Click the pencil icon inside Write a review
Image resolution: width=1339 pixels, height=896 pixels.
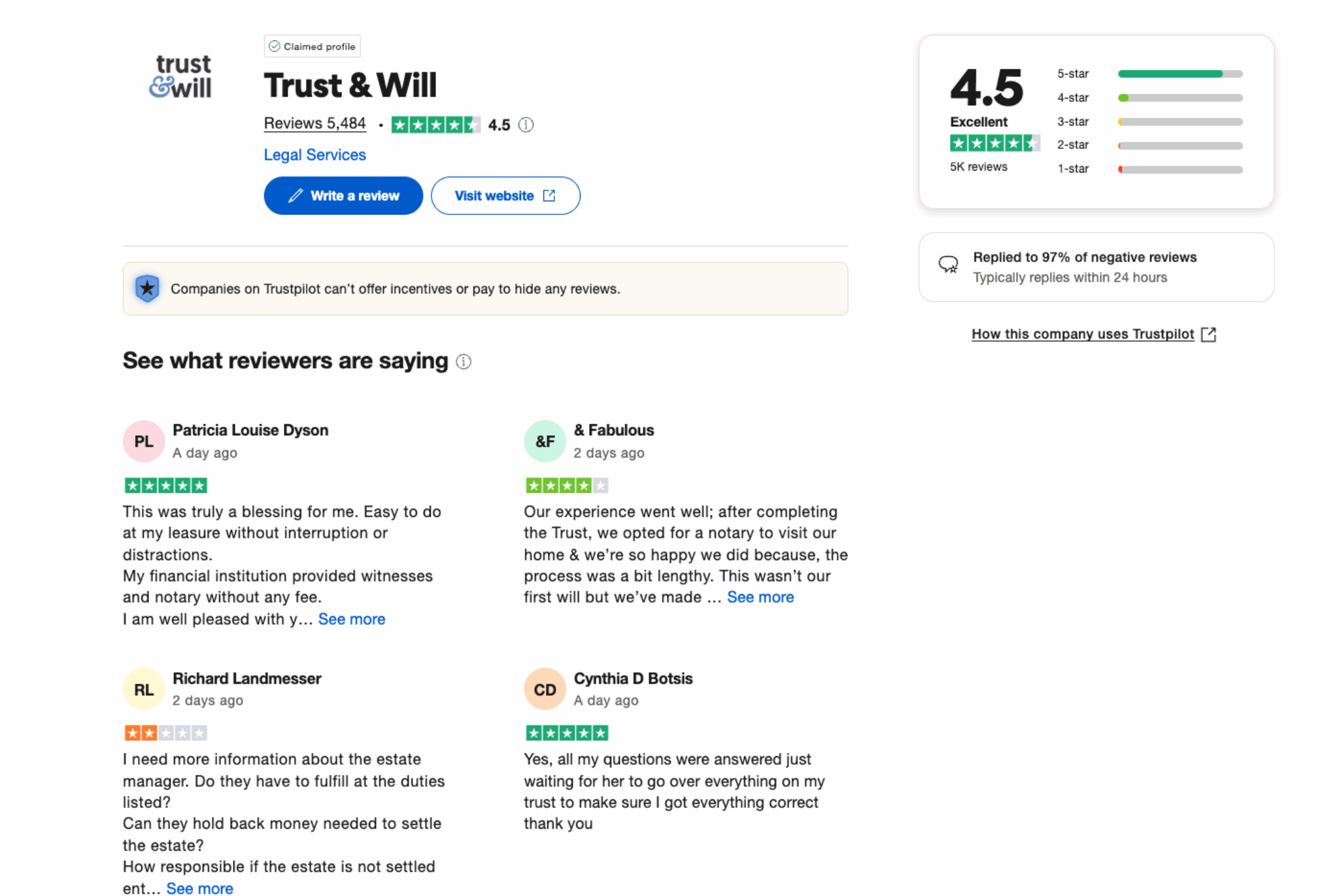[x=296, y=195]
